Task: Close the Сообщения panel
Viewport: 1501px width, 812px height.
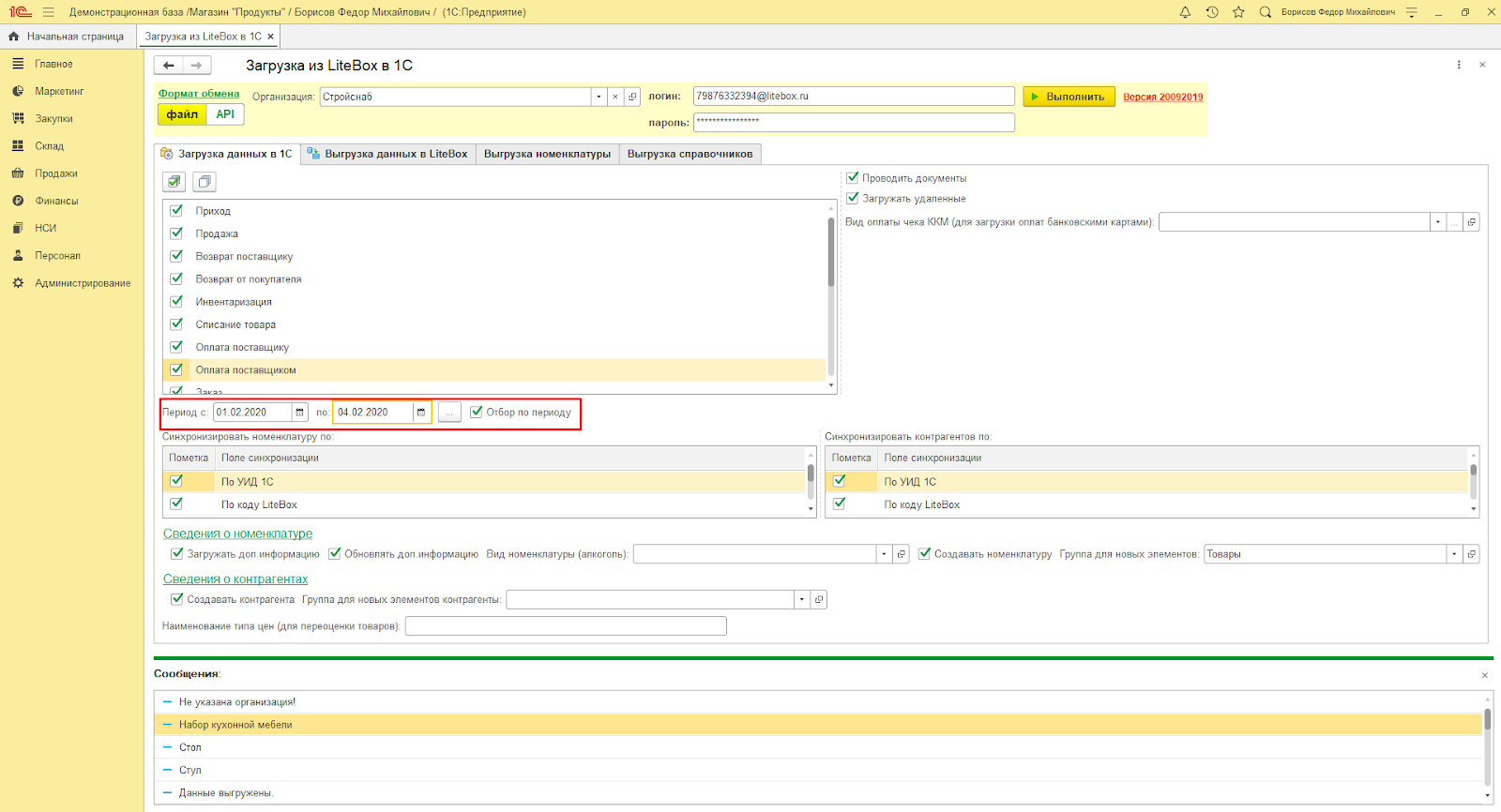Action: [1484, 675]
